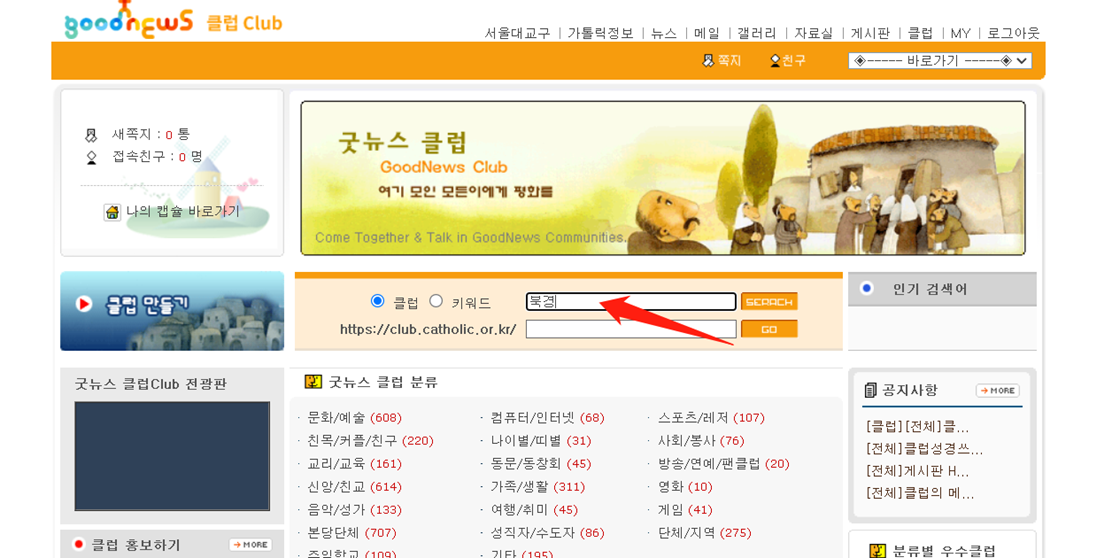Open 문화/예술 (608) category
Viewport: 1112px width, 558px height.
point(354,418)
